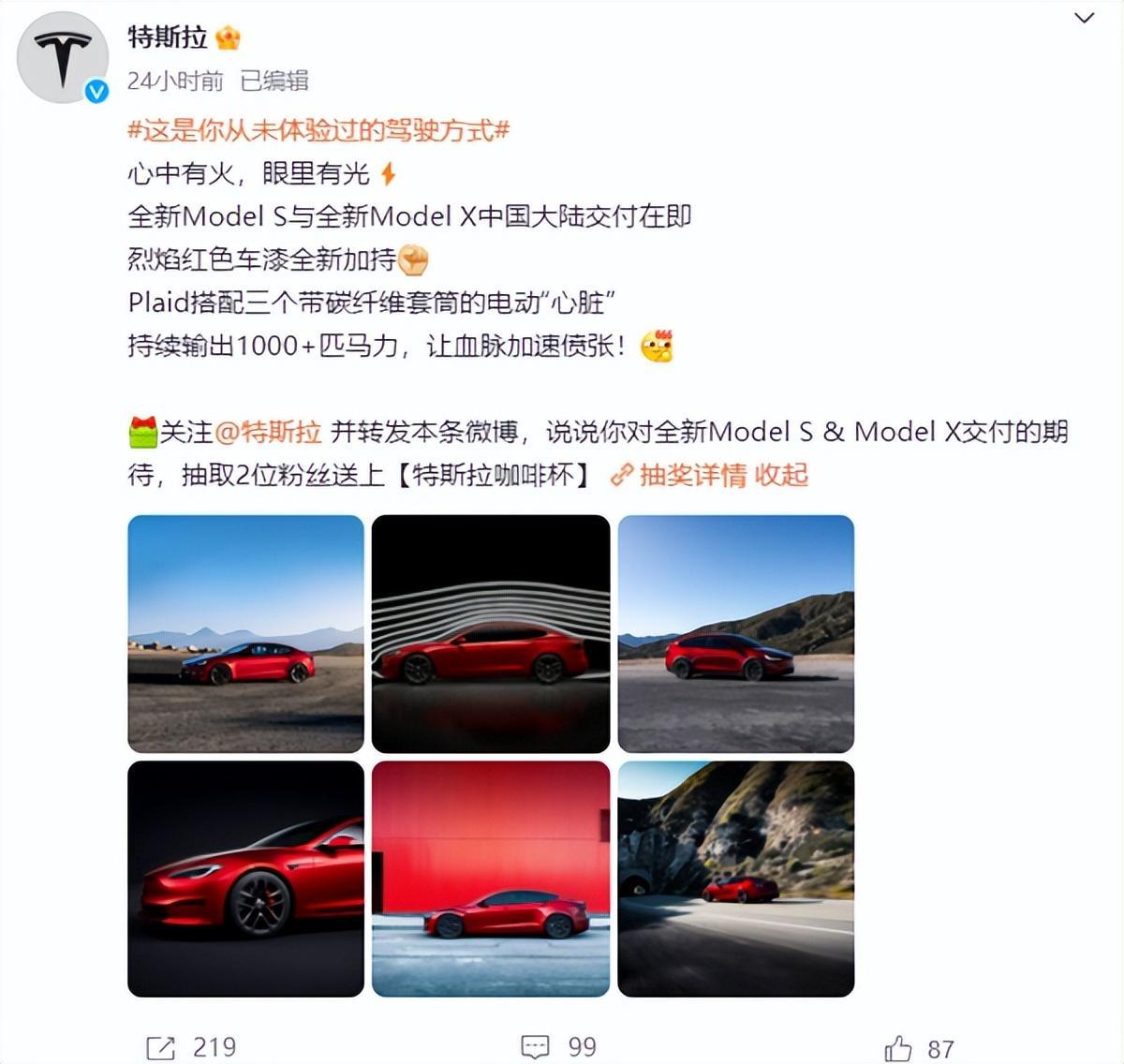
Task: Open the 抽奖详情 lottery details link
Action: [x=692, y=475]
